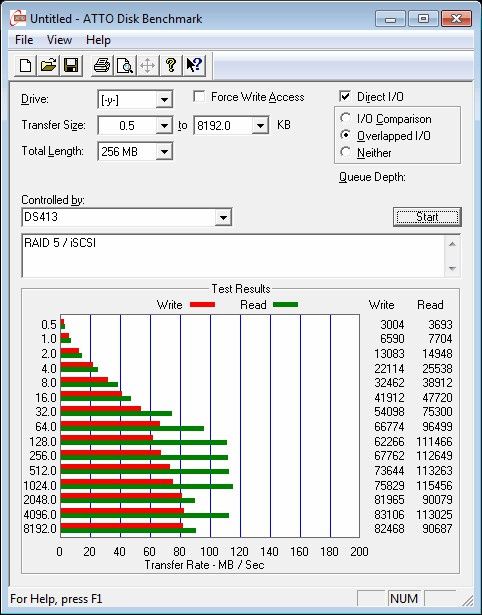Enable Force Write Access checkbox

(199, 96)
